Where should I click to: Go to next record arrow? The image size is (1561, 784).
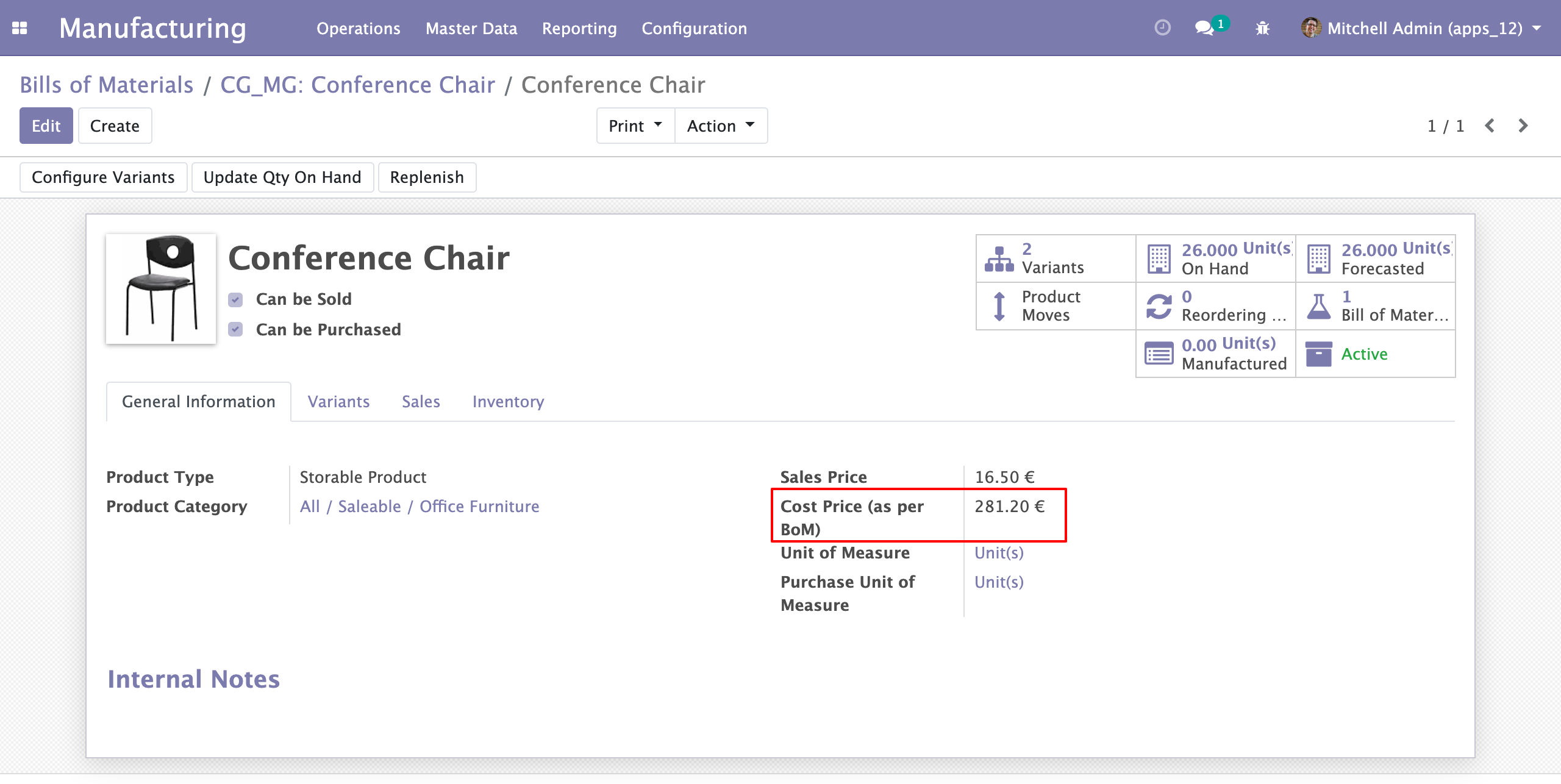pos(1523,126)
